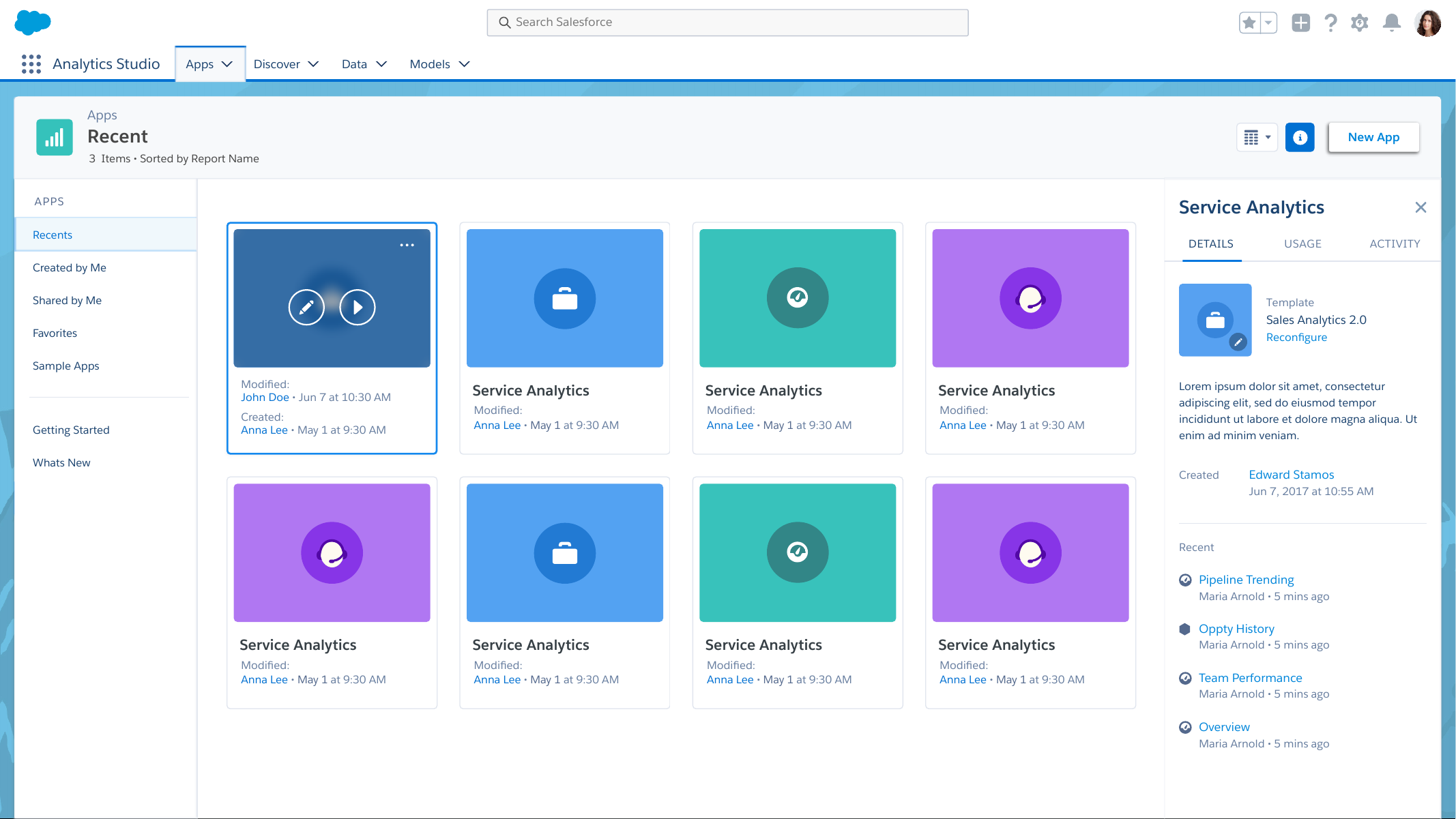The width and height of the screenshot is (1456, 819).
Task: Open top-row blue card Service Analytics title
Action: (531, 390)
